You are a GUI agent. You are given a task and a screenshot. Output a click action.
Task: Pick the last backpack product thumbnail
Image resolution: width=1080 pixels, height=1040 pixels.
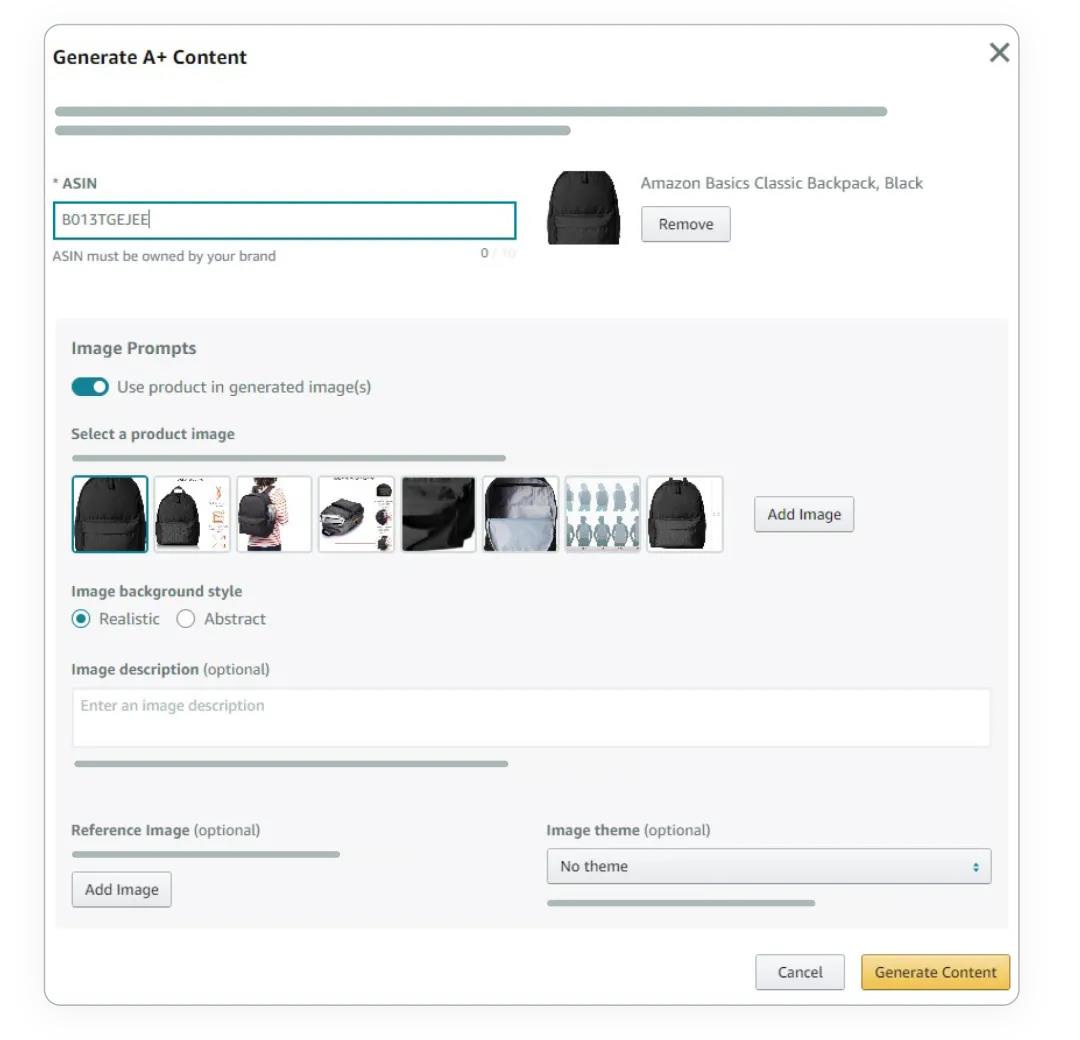tap(684, 514)
